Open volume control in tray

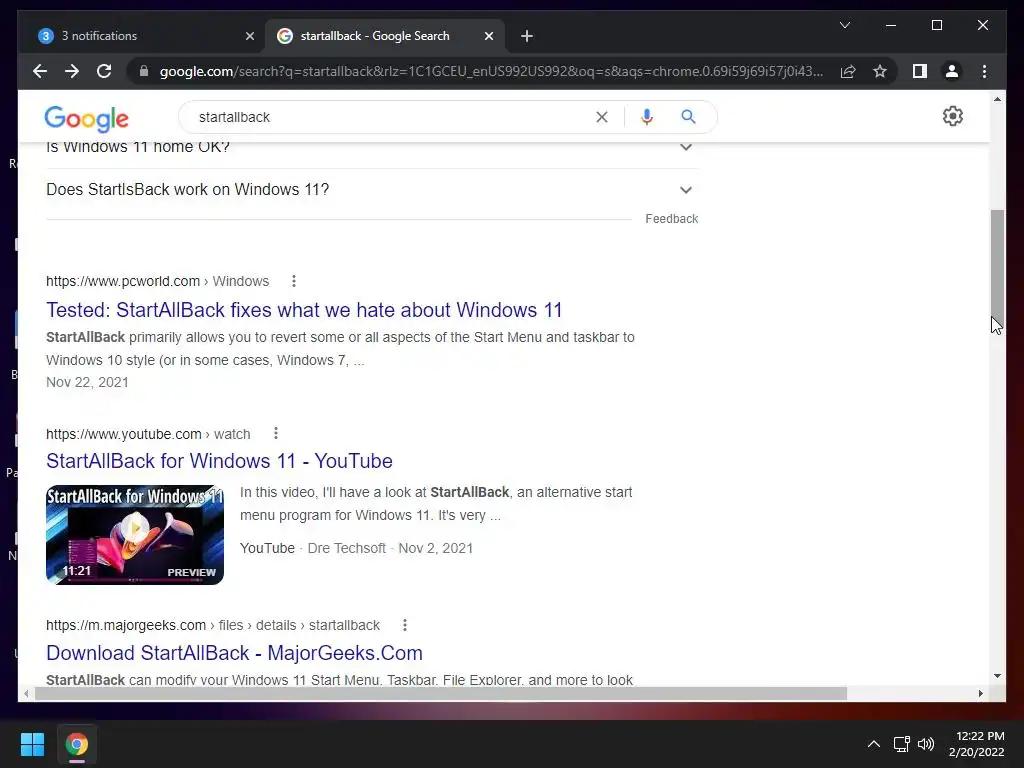[x=926, y=744]
